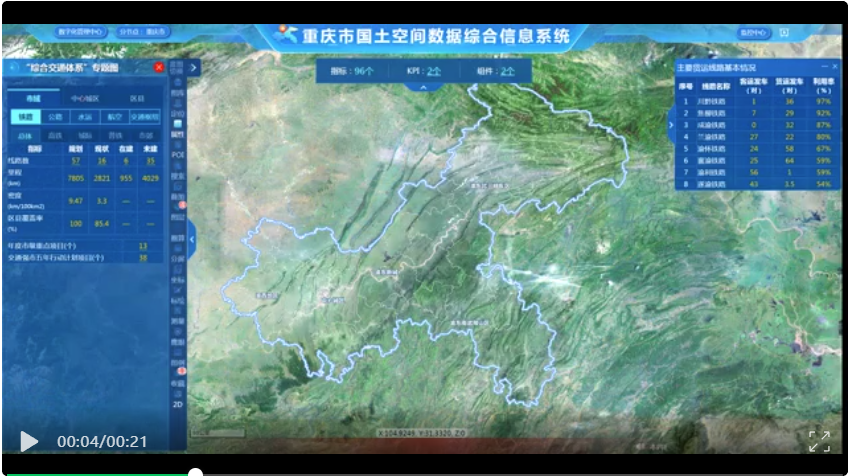Open the POI tool in the sidebar
Image resolution: width=849 pixels, height=476 pixels.
178,152
